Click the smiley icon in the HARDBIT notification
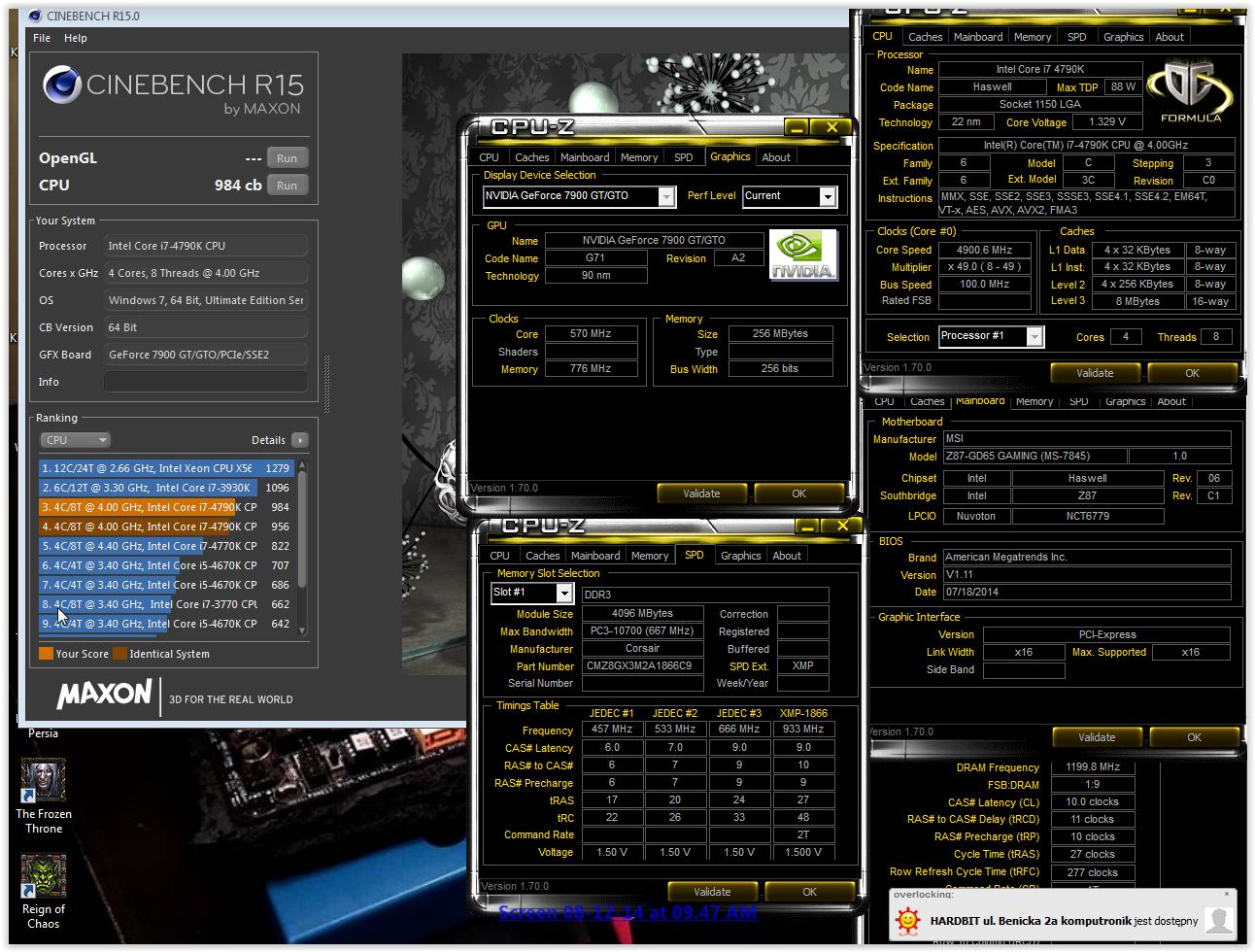The height and width of the screenshot is (952, 1255). (x=907, y=920)
